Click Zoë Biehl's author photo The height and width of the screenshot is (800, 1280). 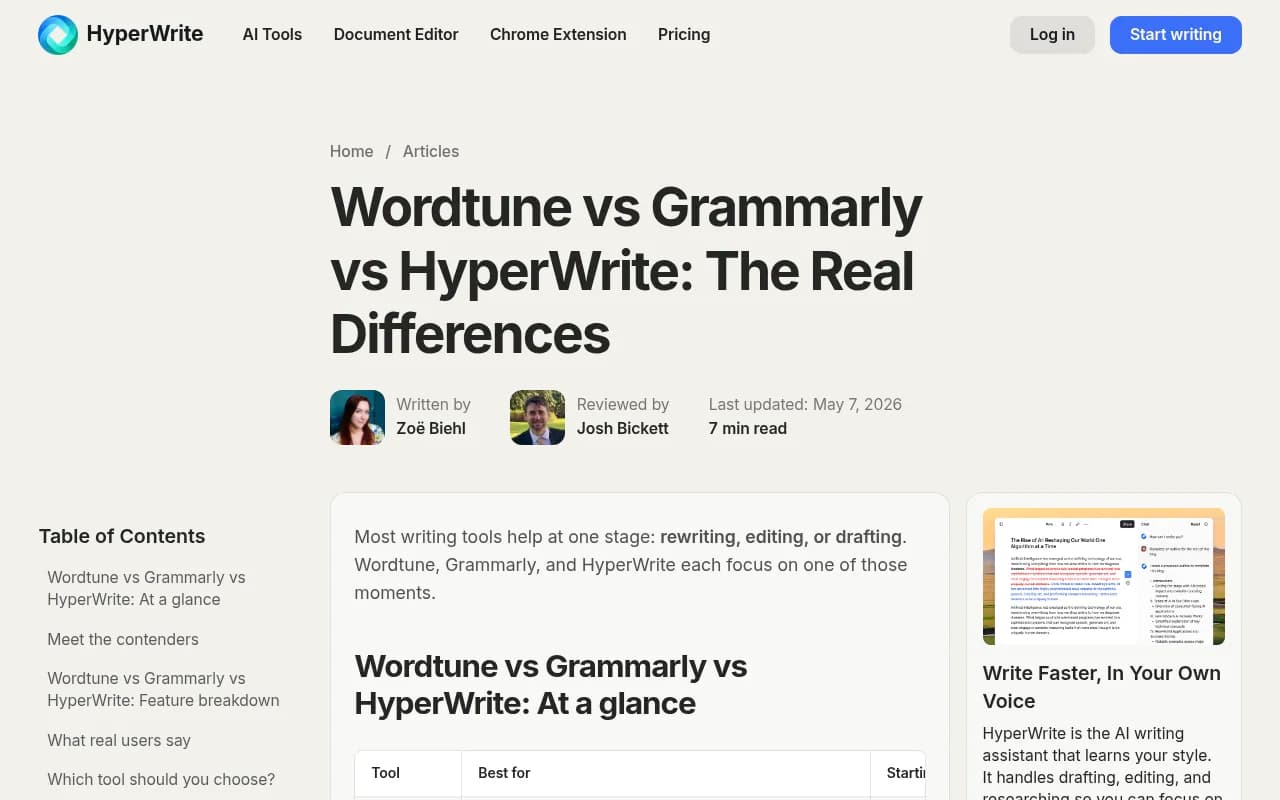coord(357,417)
